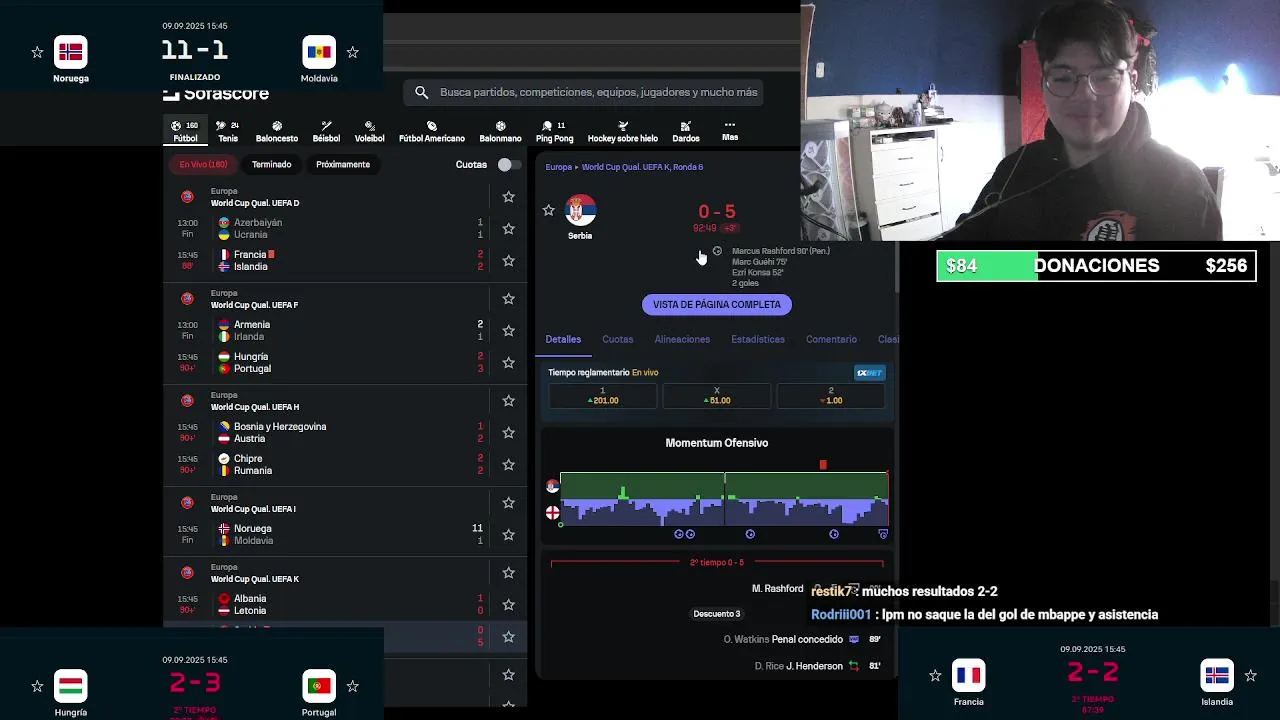This screenshot has width=1280, height=720.
Task: Switch to the Cuotas tab
Action: [617, 339]
